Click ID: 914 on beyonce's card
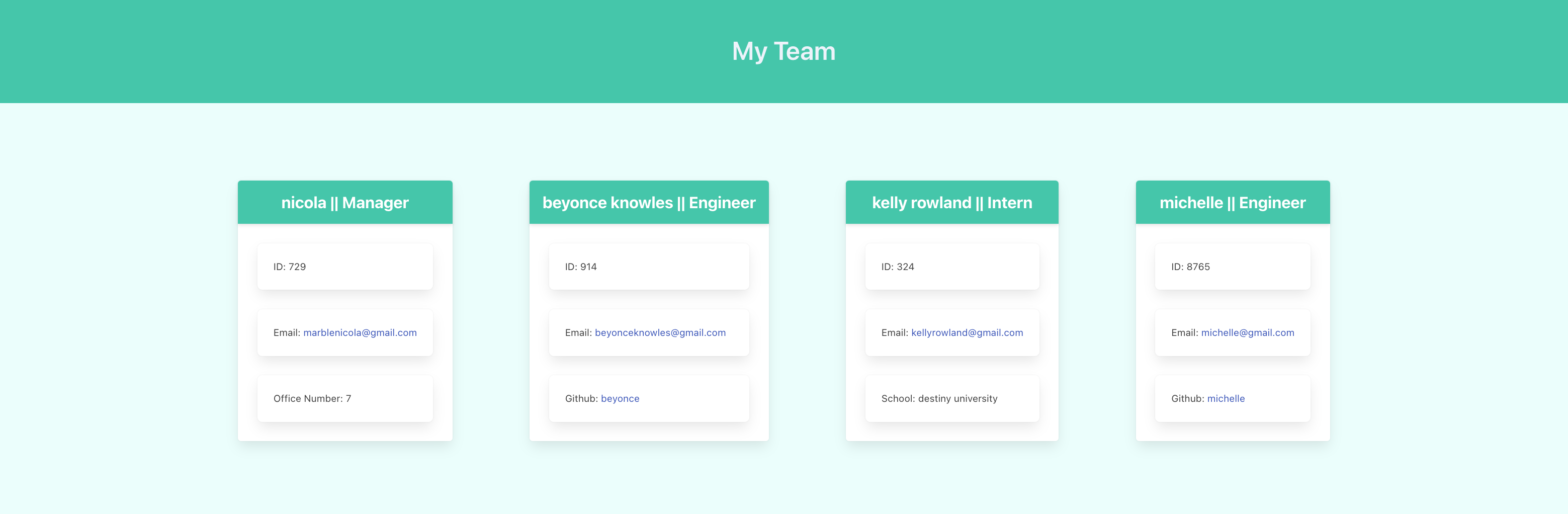 pos(579,266)
